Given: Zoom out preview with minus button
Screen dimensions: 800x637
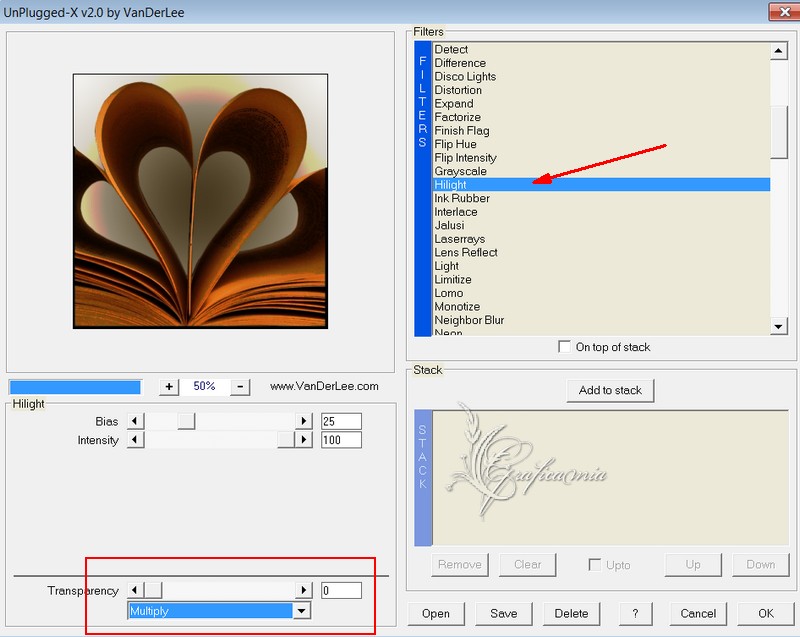Looking at the screenshot, I should coord(240,387).
